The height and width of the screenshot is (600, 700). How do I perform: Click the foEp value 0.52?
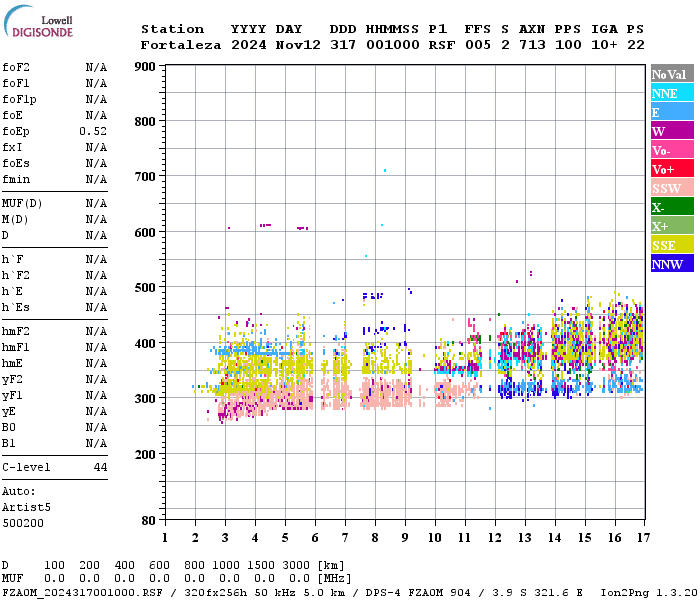[93, 131]
